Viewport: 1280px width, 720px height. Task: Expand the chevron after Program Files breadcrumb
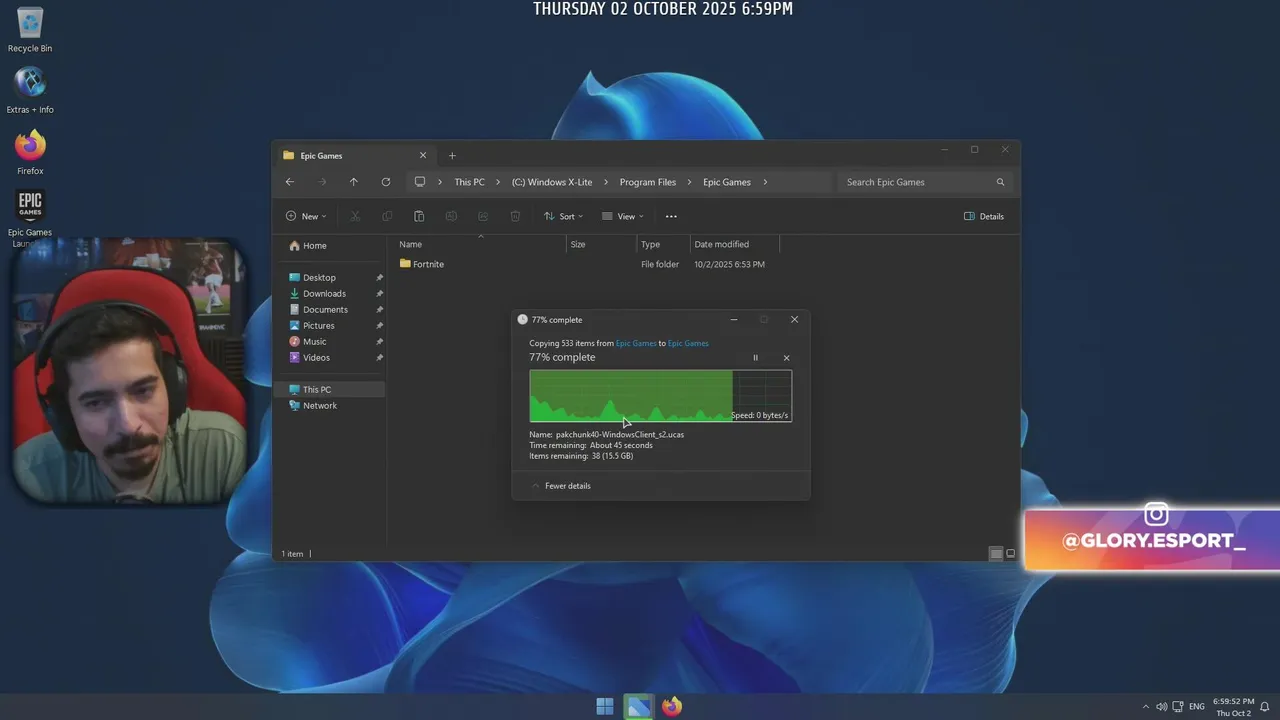click(x=689, y=182)
